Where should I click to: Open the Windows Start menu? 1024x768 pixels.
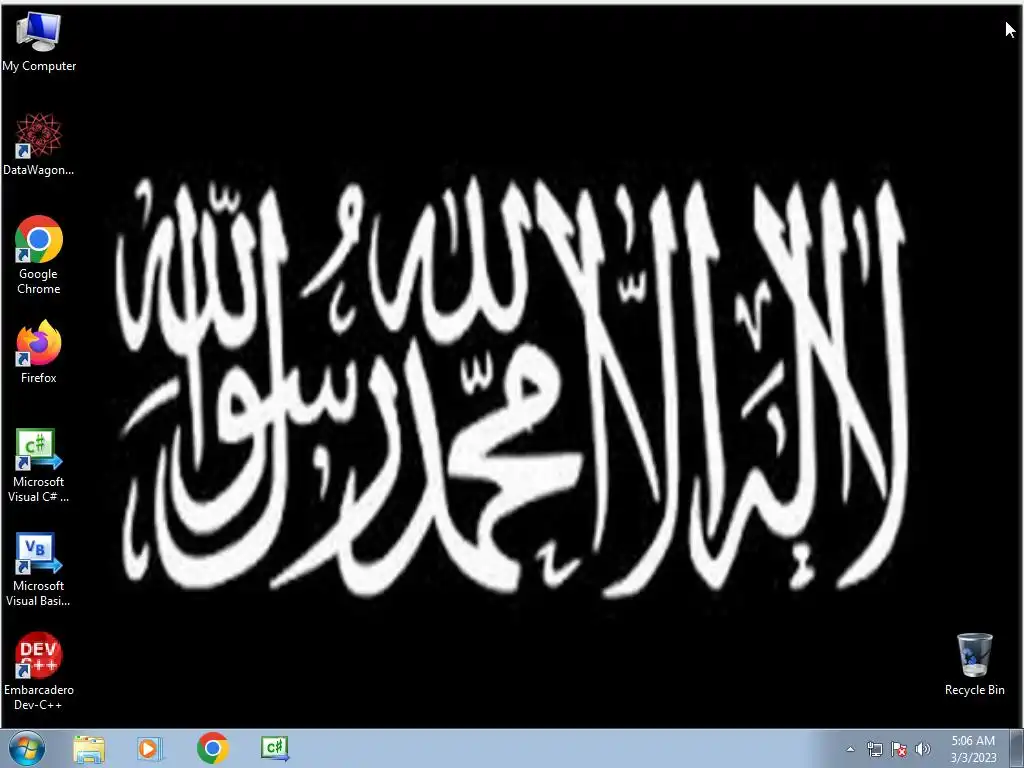(x=27, y=748)
